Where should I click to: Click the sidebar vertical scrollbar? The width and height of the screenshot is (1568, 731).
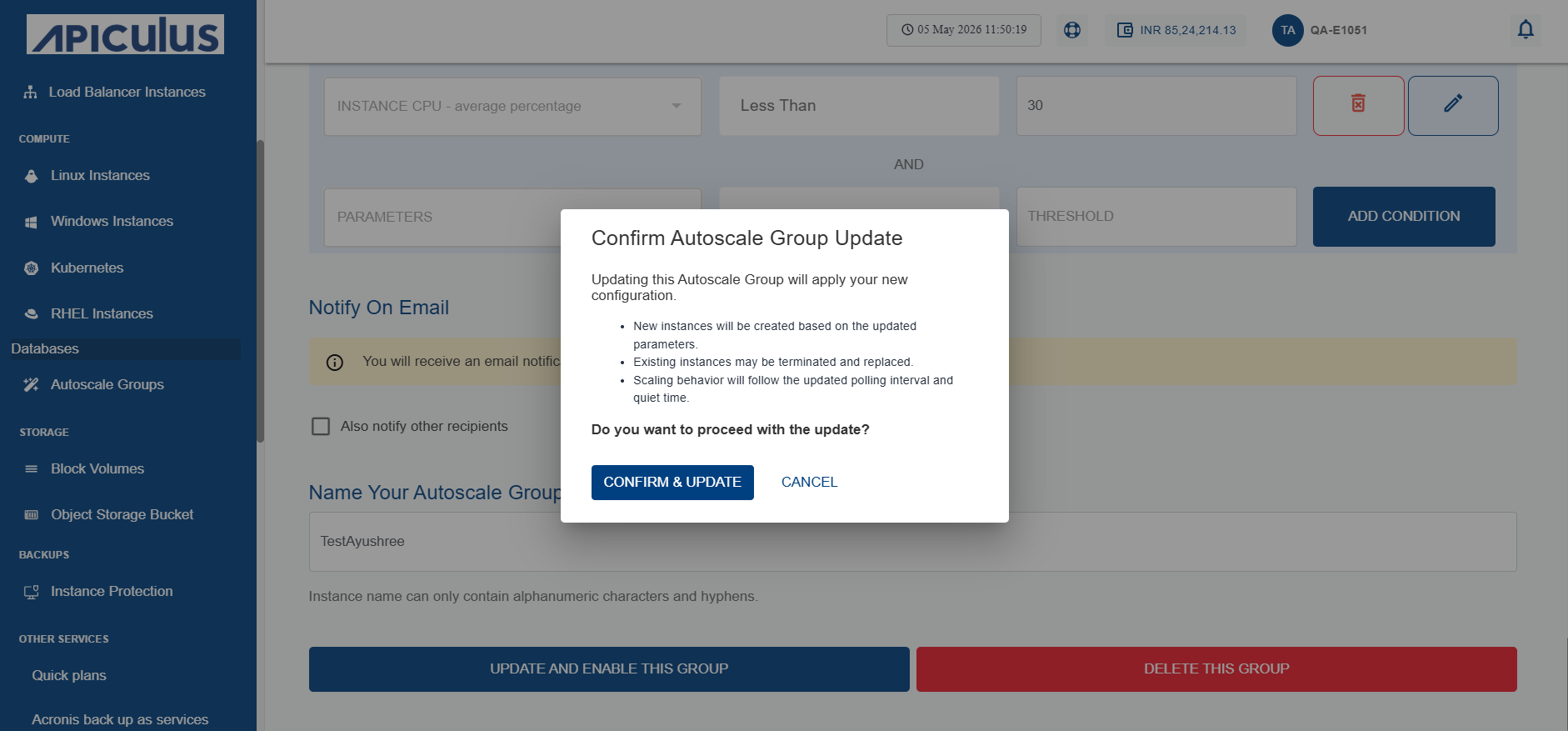260,292
